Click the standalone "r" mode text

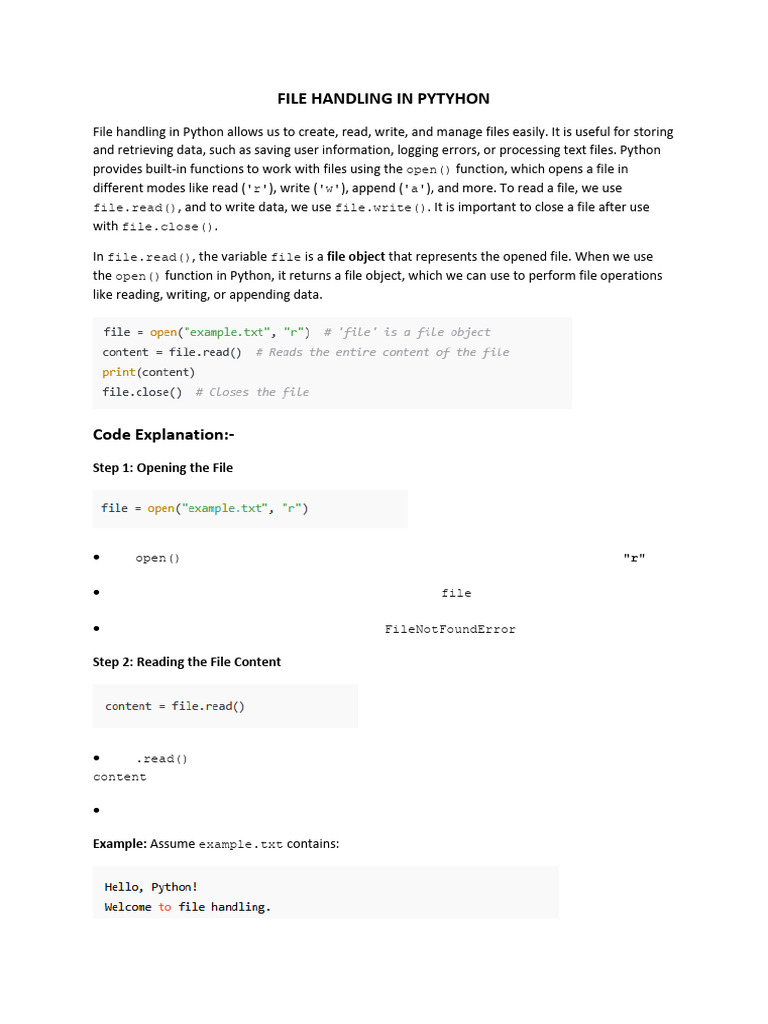[x=634, y=558]
